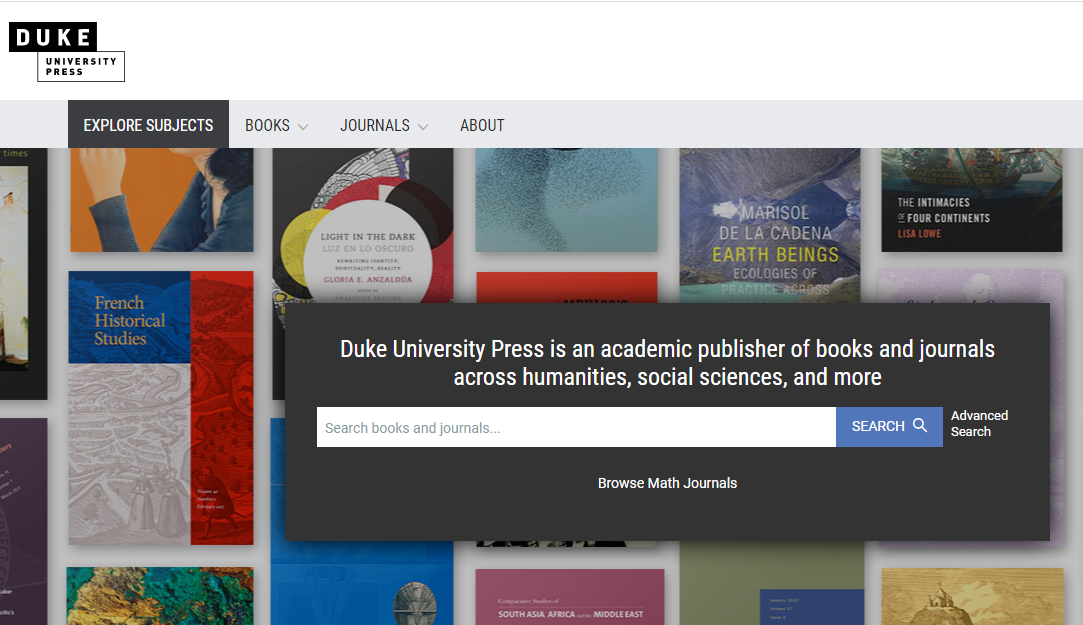Open Light in the Dark book cover
1083x625 pixels.
click(x=363, y=226)
